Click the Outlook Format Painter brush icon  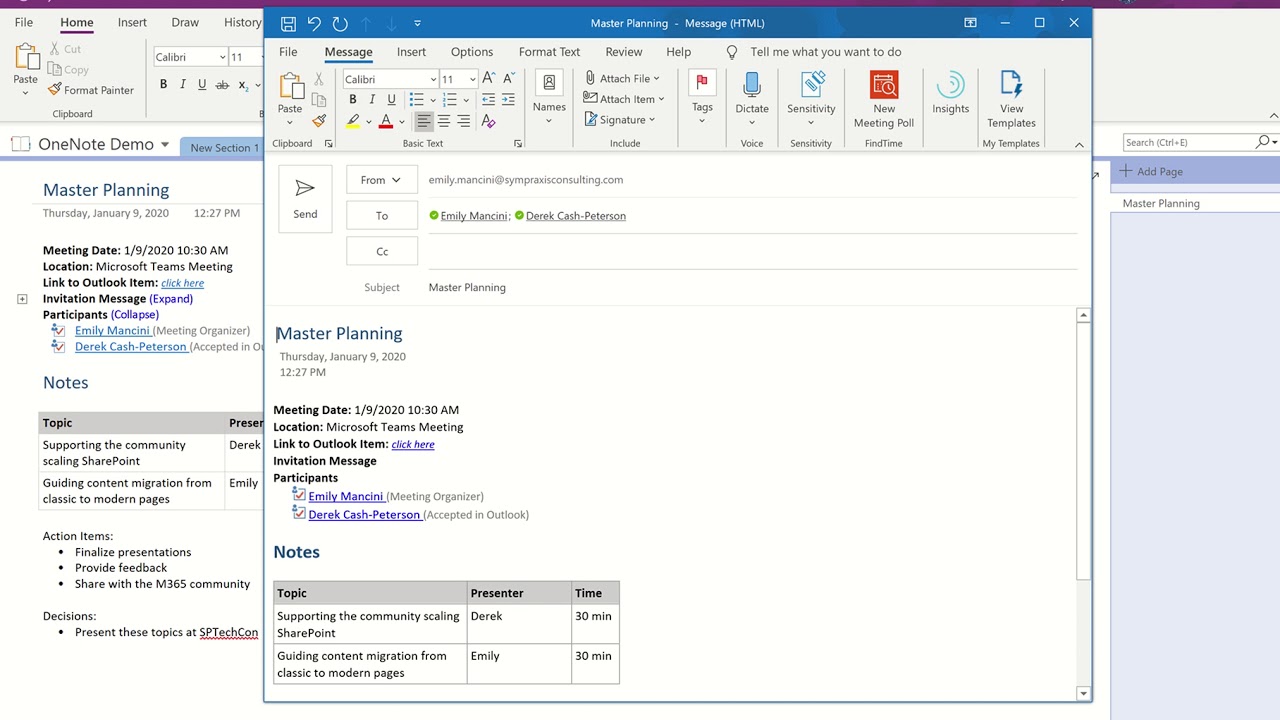(x=319, y=121)
